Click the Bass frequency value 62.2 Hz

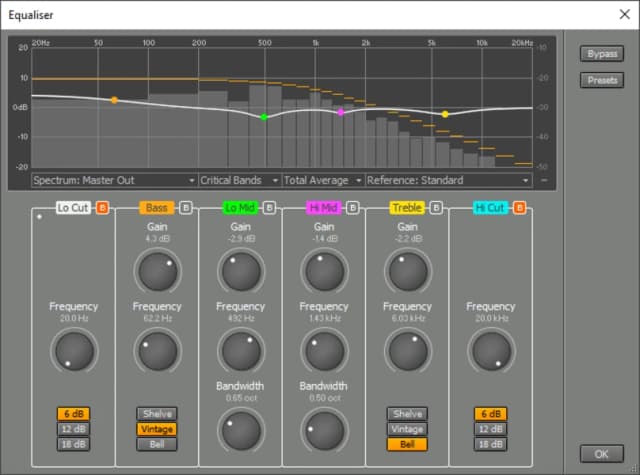click(x=158, y=318)
